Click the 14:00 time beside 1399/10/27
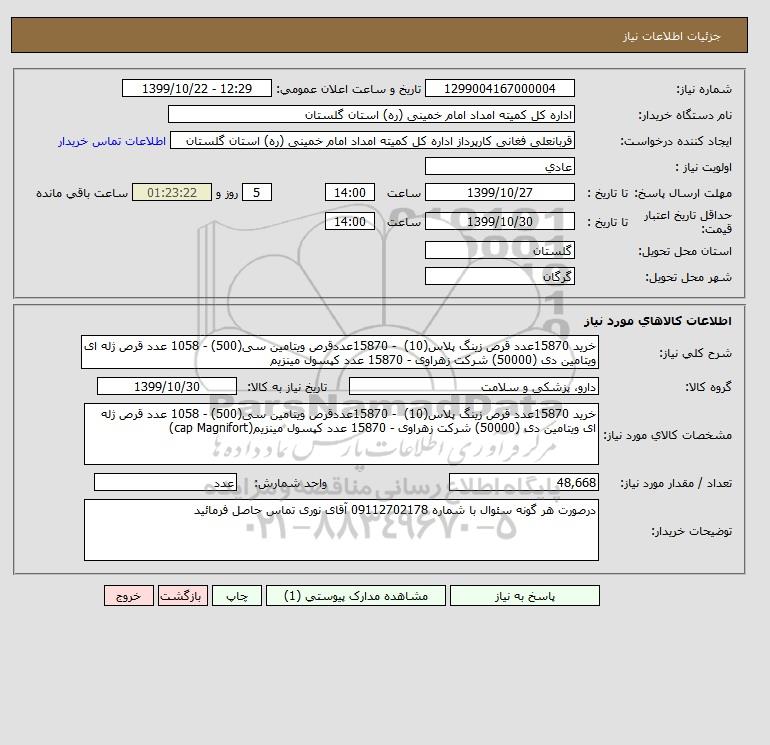 pyautogui.click(x=350, y=193)
